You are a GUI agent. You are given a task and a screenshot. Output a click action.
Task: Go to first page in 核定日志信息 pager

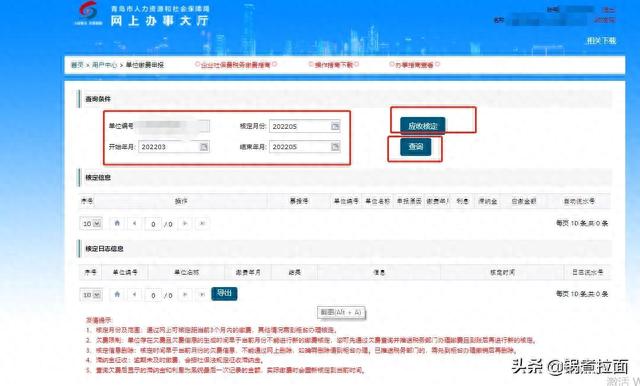tap(117, 294)
